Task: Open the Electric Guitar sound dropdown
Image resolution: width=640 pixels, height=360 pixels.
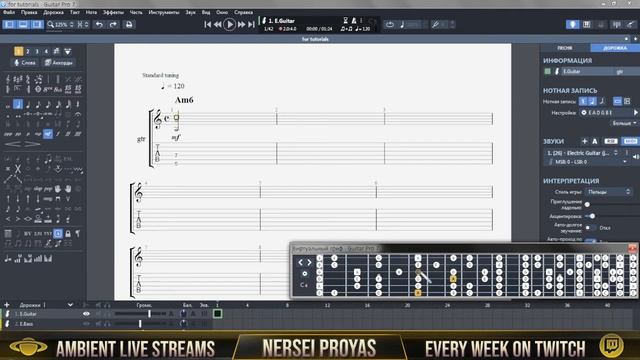Action: (x=583, y=153)
